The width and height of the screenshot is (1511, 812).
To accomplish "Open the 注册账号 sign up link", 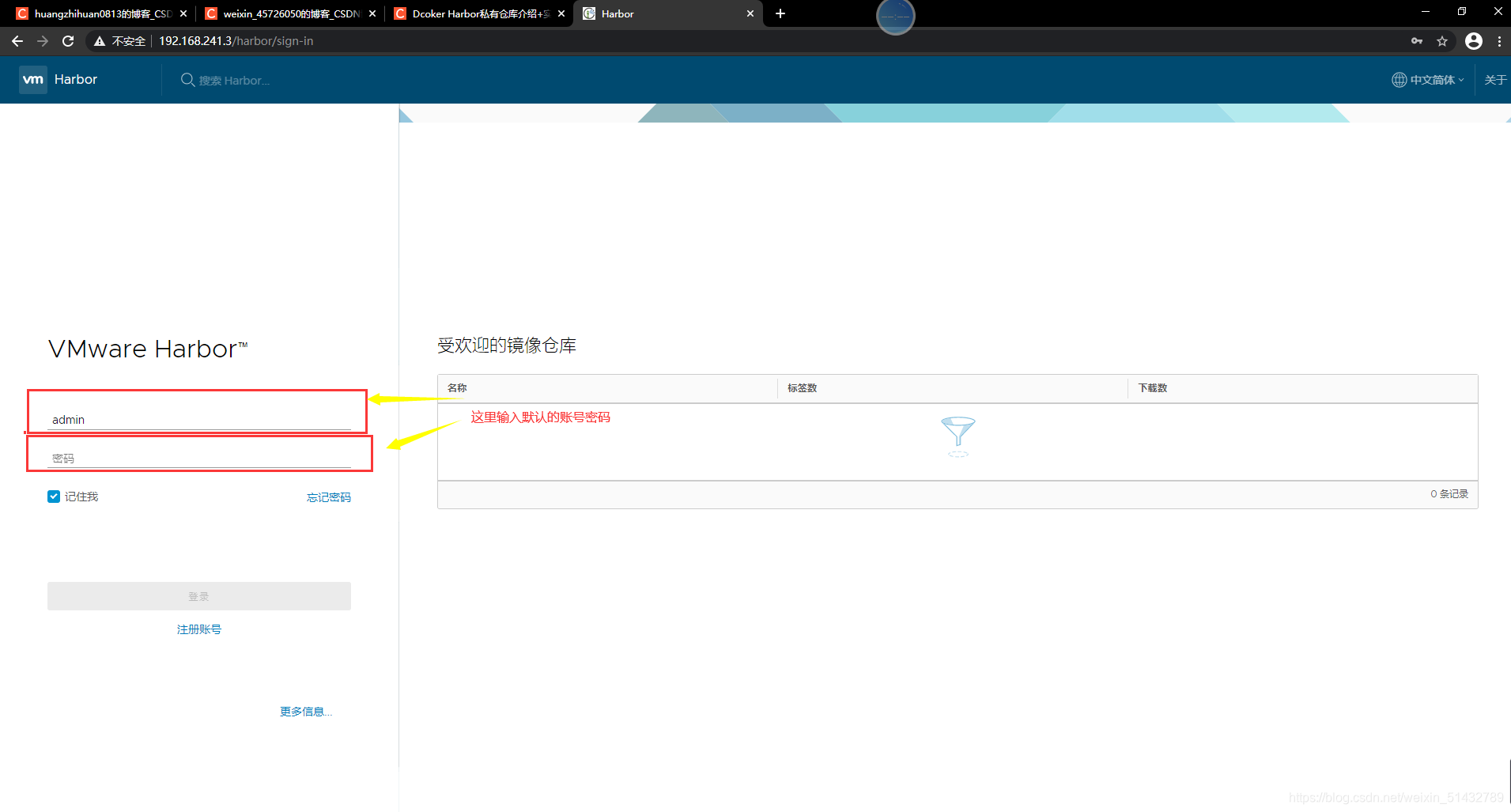I will [x=199, y=629].
